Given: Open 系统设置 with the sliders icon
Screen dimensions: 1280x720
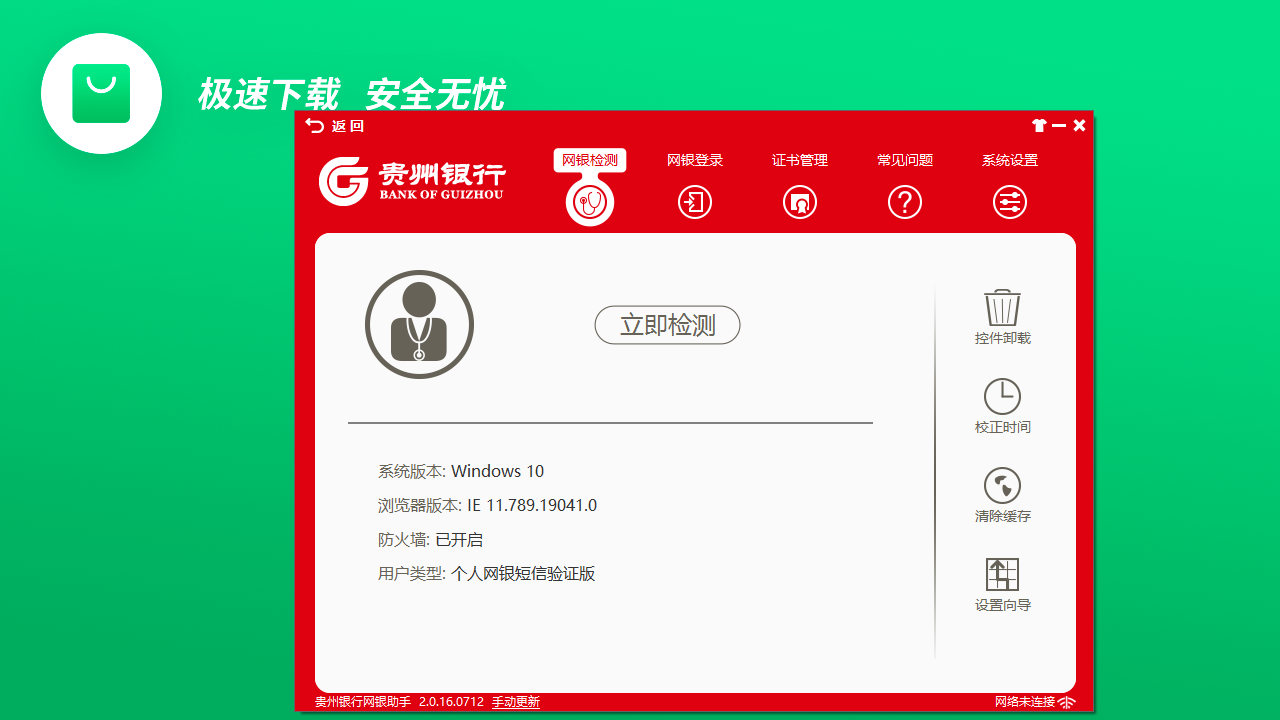Looking at the screenshot, I should [x=1009, y=201].
